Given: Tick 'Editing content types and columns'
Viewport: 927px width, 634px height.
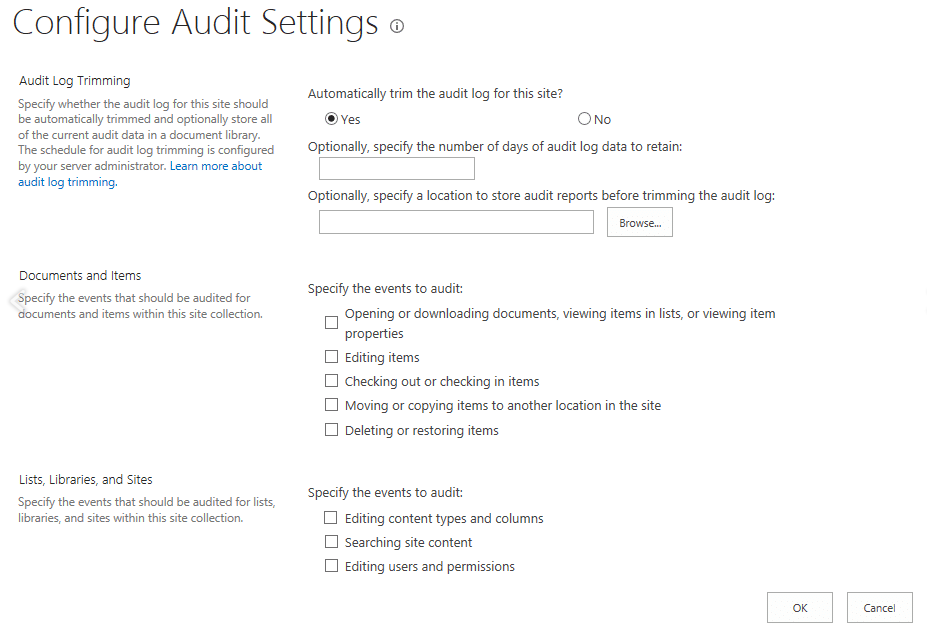Looking at the screenshot, I should coord(332,518).
